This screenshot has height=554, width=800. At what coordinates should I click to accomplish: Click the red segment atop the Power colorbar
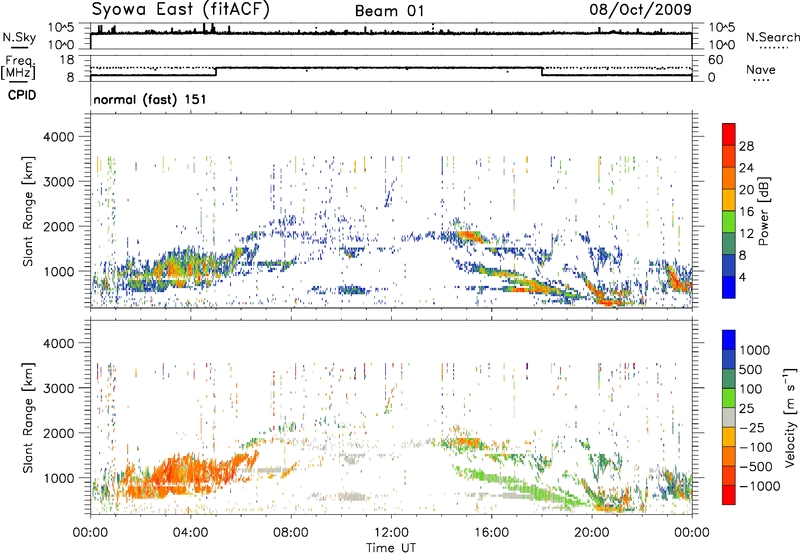click(729, 134)
